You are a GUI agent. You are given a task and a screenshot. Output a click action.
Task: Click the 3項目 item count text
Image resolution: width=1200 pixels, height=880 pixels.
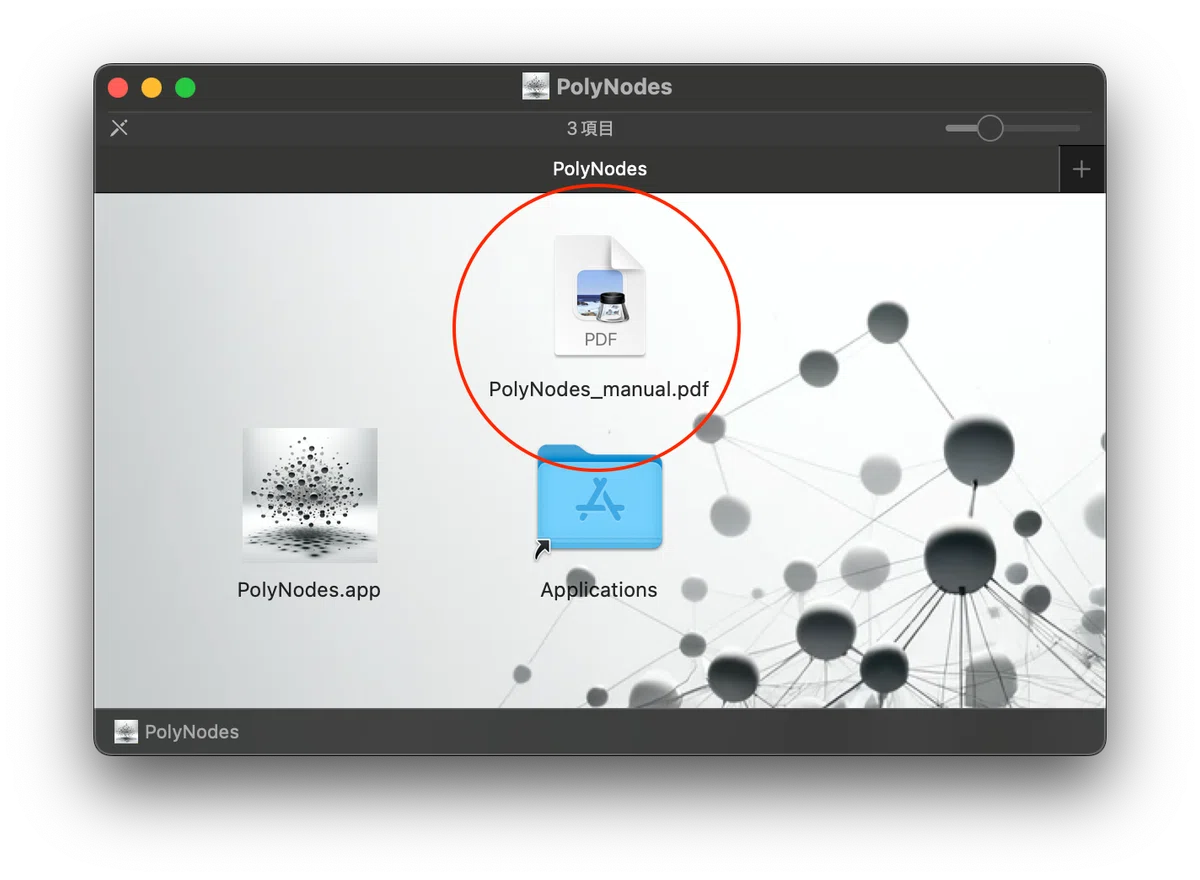coord(590,128)
